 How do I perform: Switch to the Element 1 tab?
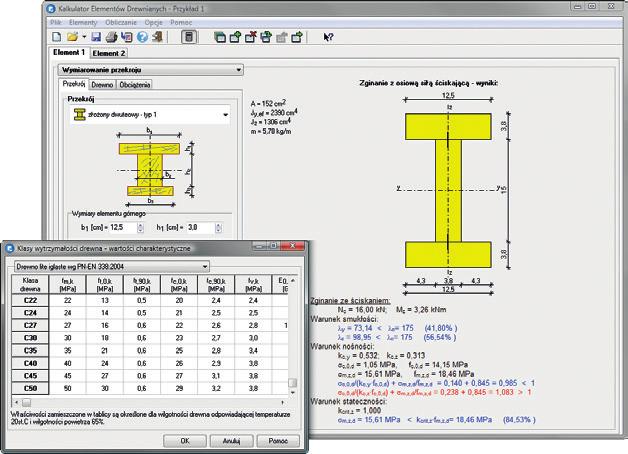point(69,52)
